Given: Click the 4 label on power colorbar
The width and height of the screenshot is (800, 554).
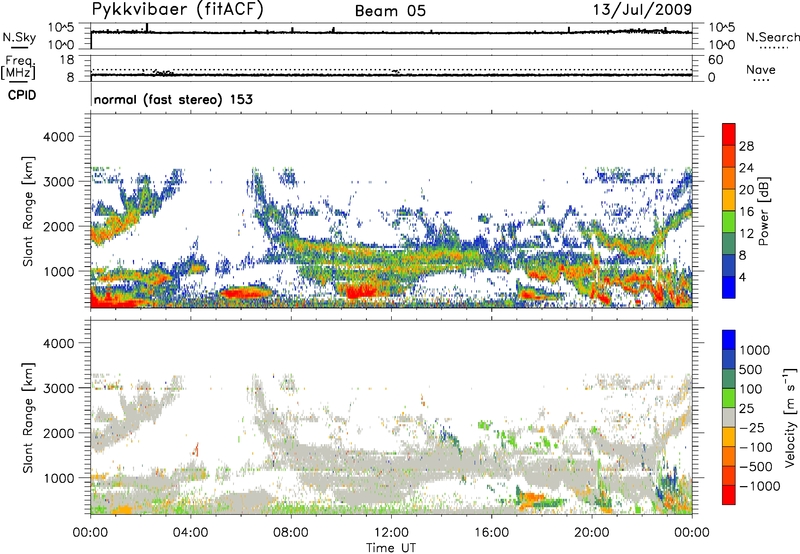Looking at the screenshot, I should click(743, 277).
